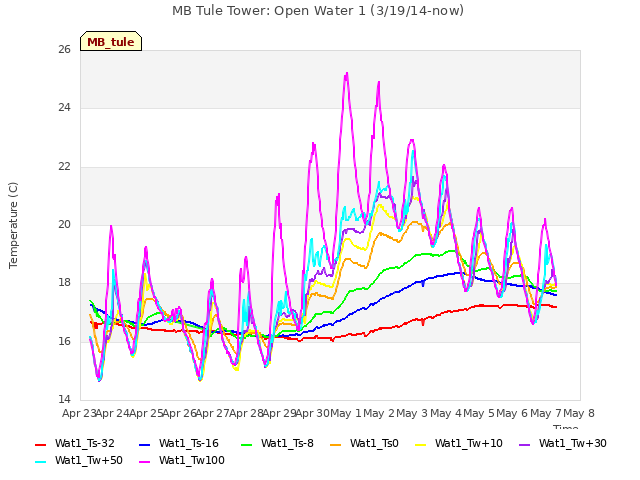The height and width of the screenshot is (480, 640).
Task: Click the green Wat1_Ts-8 legend swatch
Action: pos(247,444)
